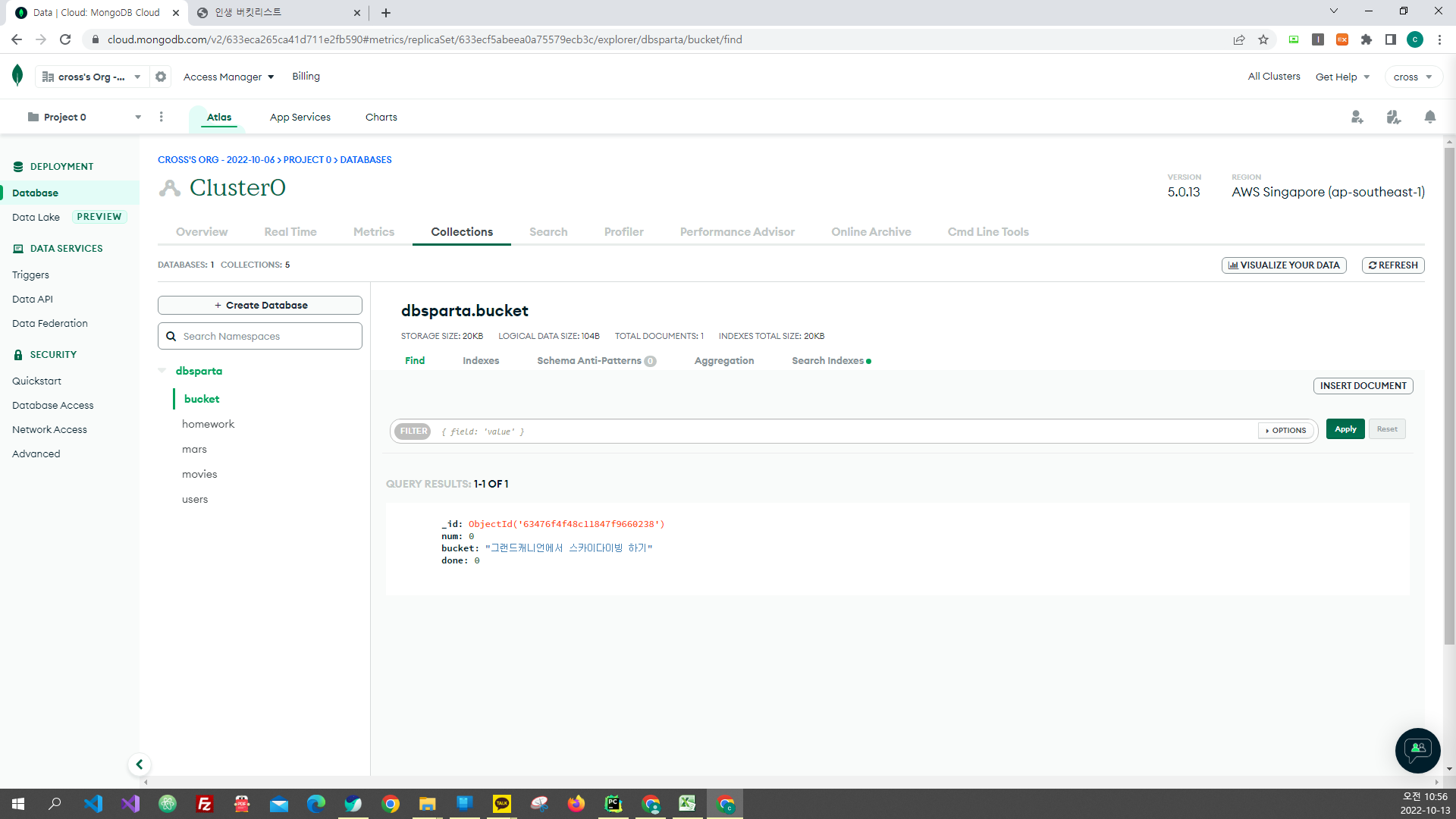The image size is (1456, 819).
Task: Open Aggregation tab
Action: [x=724, y=361]
